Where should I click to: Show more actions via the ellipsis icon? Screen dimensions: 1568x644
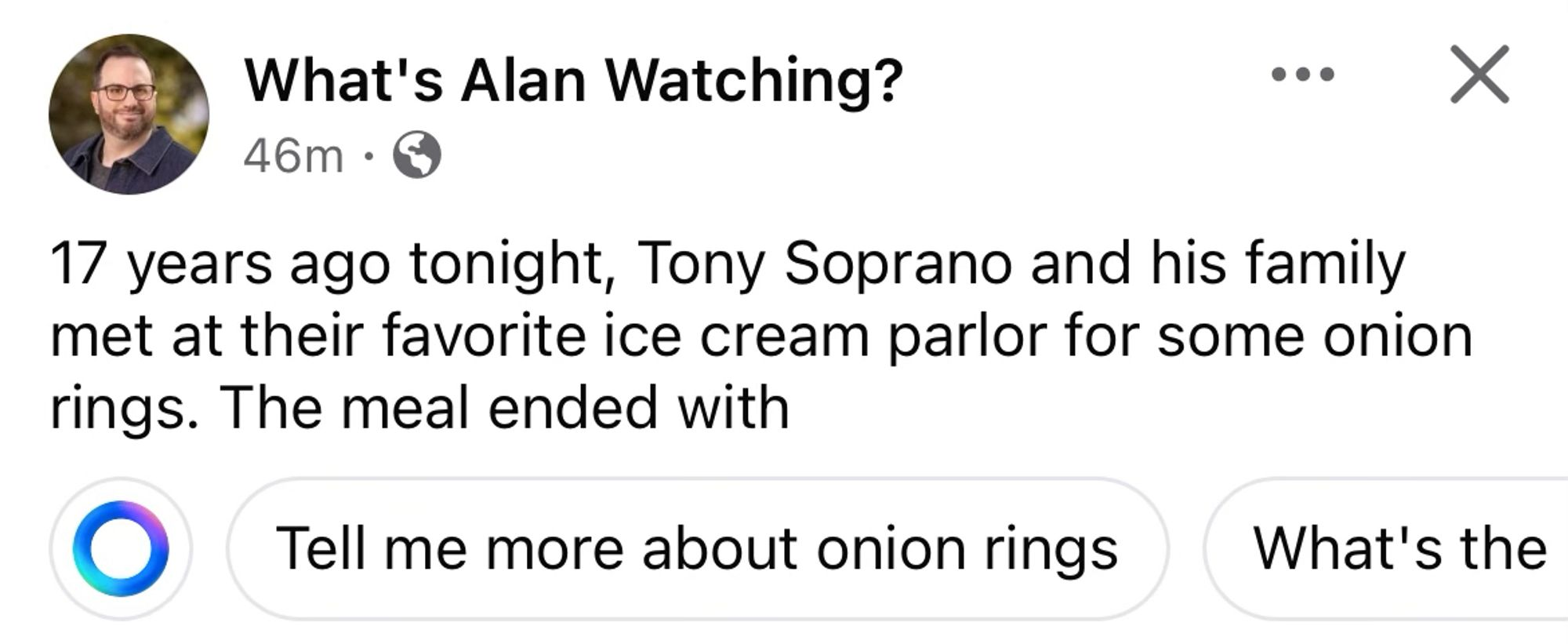[1302, 75]
